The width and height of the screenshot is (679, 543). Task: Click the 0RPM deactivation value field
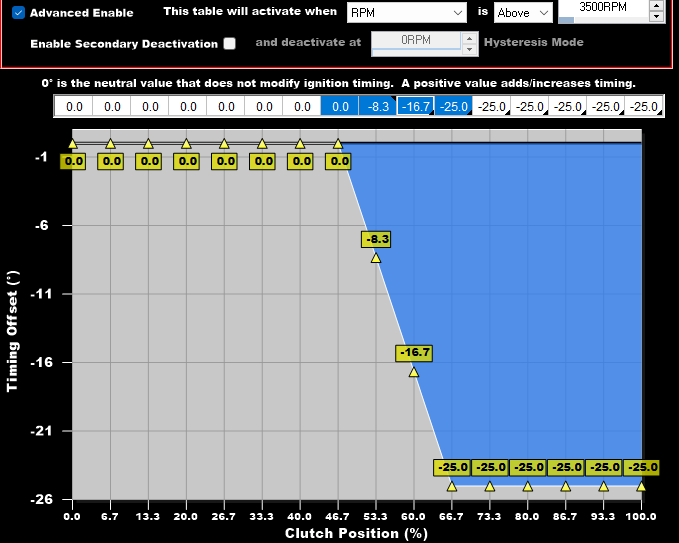[415, 43]
